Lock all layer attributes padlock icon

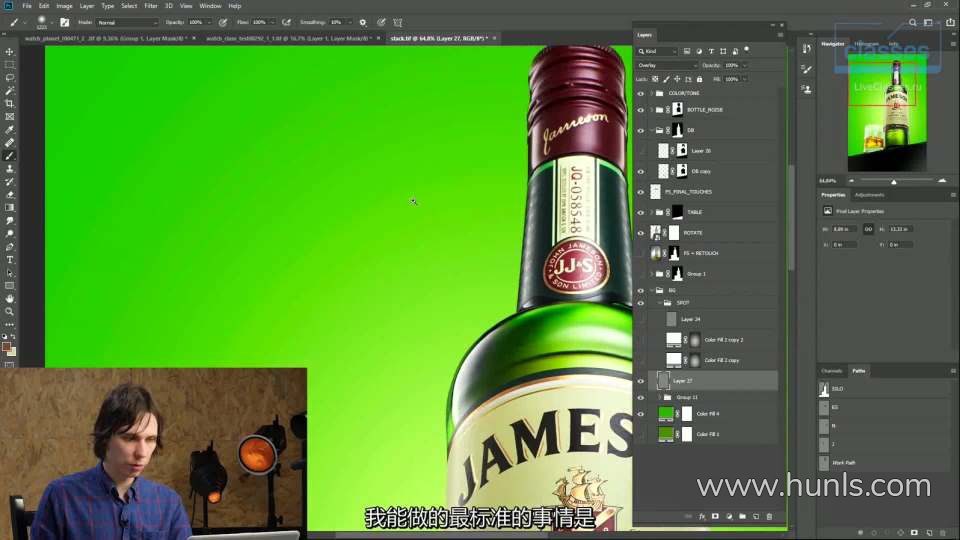tap(699, 79)
